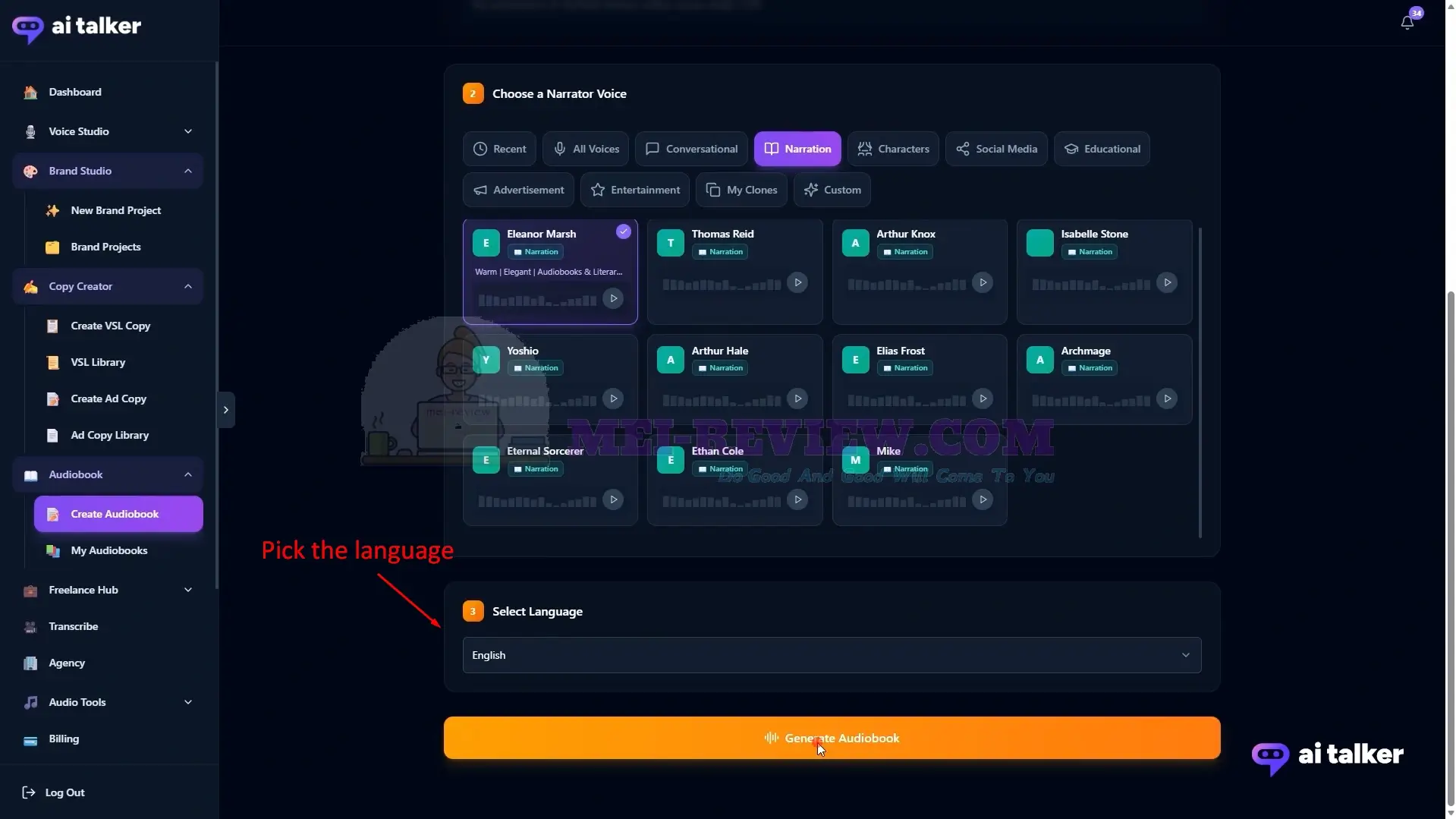Viewport: 1456px width, 819px height.
Task: Play Archmage voice sample
Action: click(1167, 398)
